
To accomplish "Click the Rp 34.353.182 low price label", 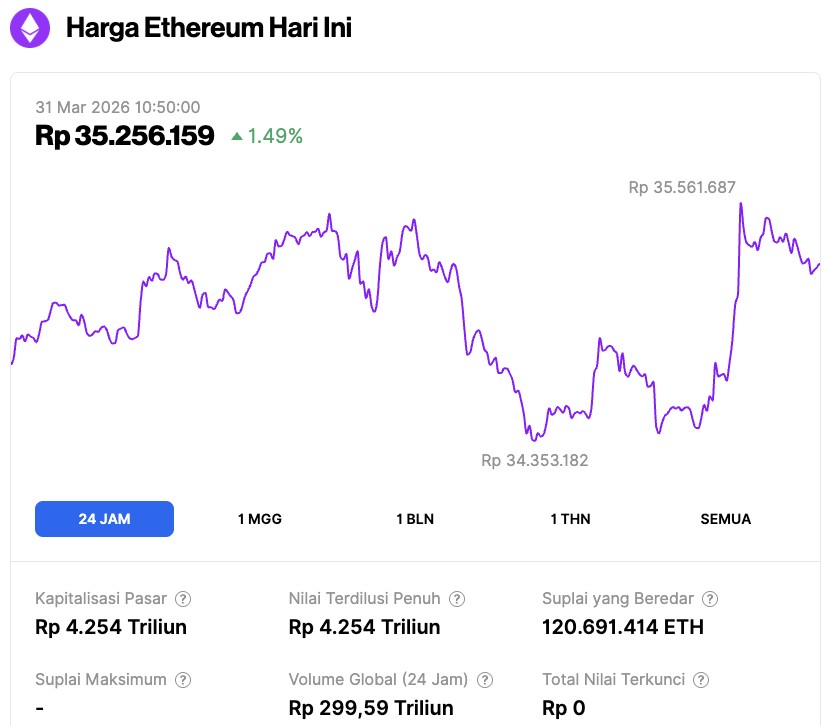I will (535, 461).
